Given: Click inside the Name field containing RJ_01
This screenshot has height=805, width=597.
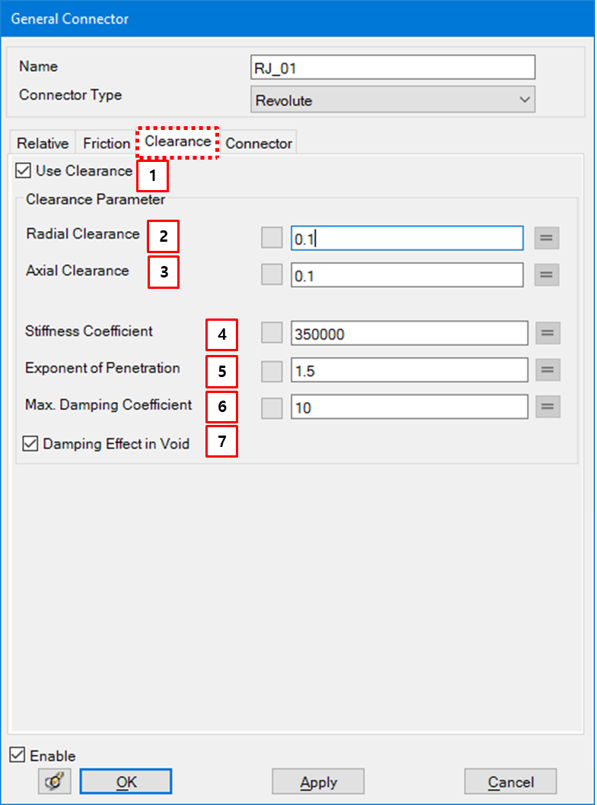Looking at the screenshot, I should pos(390,67).
